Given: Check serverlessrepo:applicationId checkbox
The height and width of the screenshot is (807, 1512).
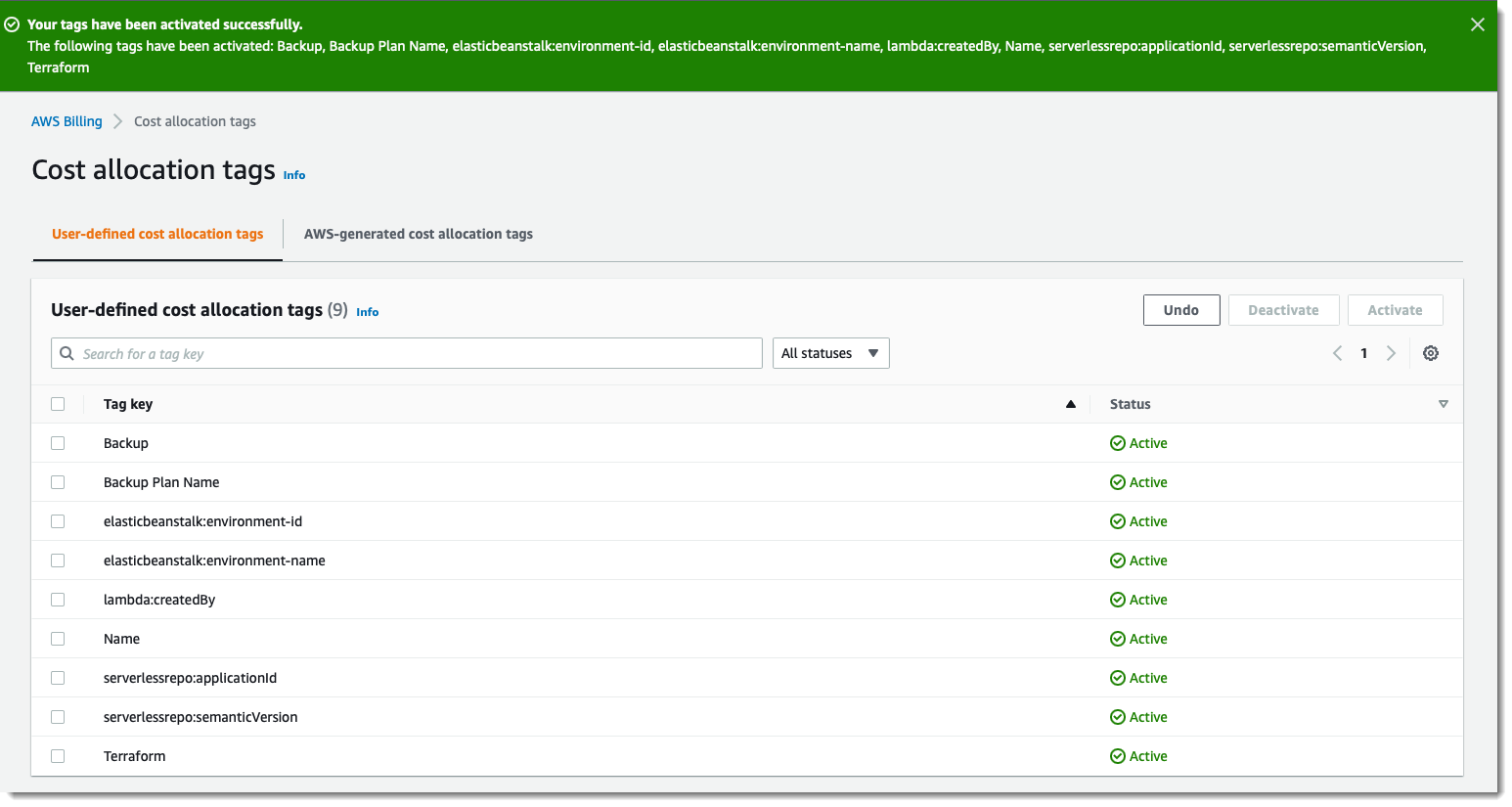Looking at the screenshot, I should click(x=58, y=678).
